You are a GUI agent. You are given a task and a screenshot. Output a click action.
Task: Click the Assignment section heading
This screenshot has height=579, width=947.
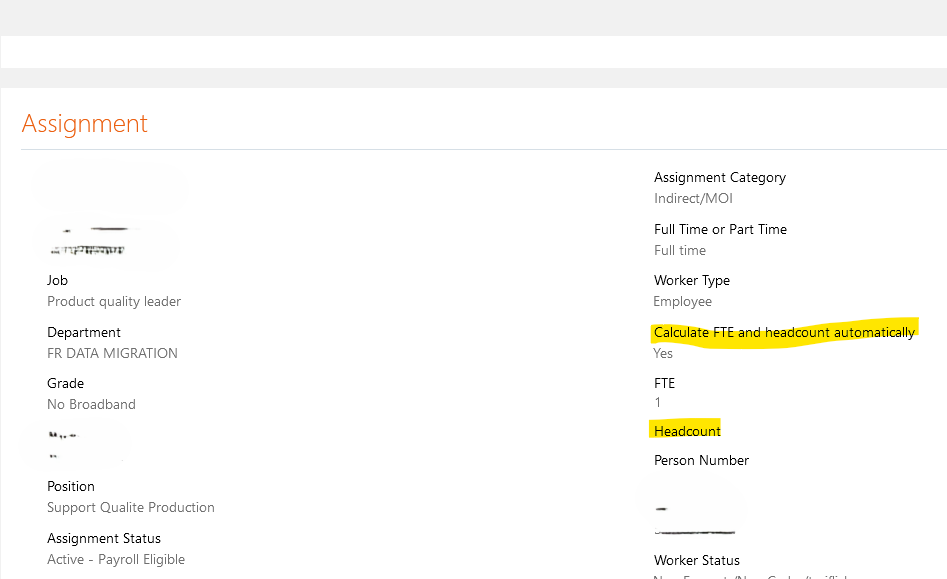[x=84, y=122]
